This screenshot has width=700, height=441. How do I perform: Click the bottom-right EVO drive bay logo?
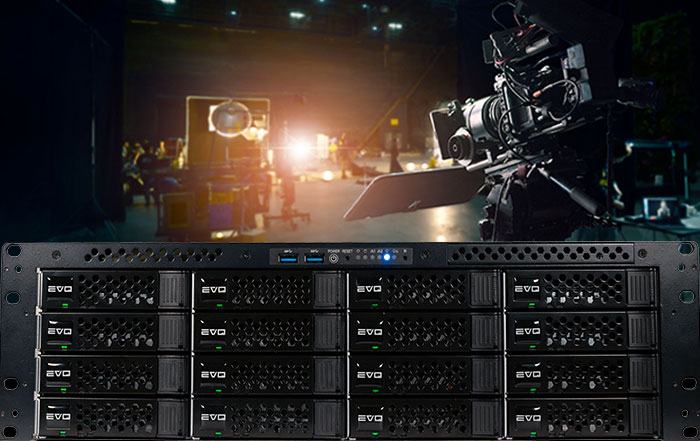pos(528,418)
